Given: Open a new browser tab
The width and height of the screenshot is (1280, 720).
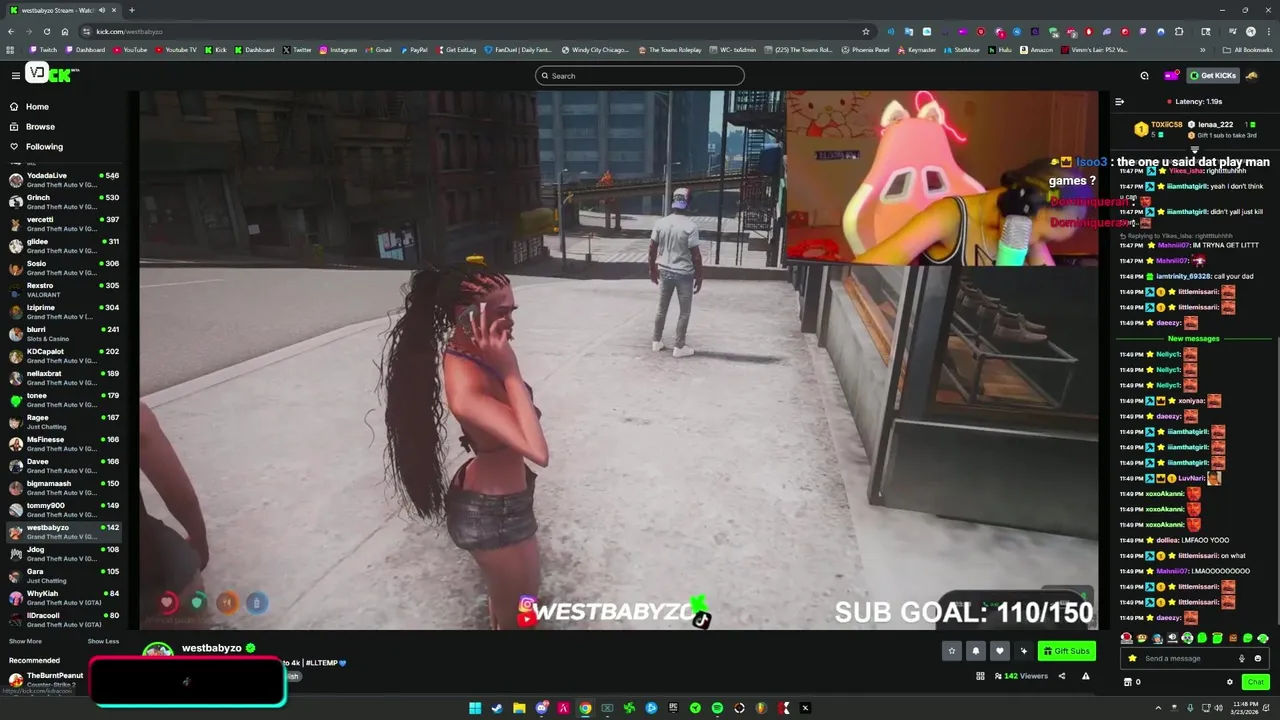Looking at the screenshot, I should [x=131, y=10].
